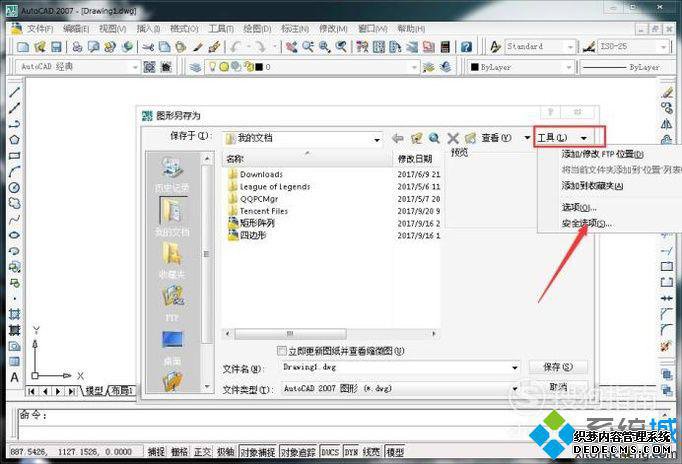Open 历史记录 in dialog places sidebar
The image size is (682, 464).
coord(172,175)
